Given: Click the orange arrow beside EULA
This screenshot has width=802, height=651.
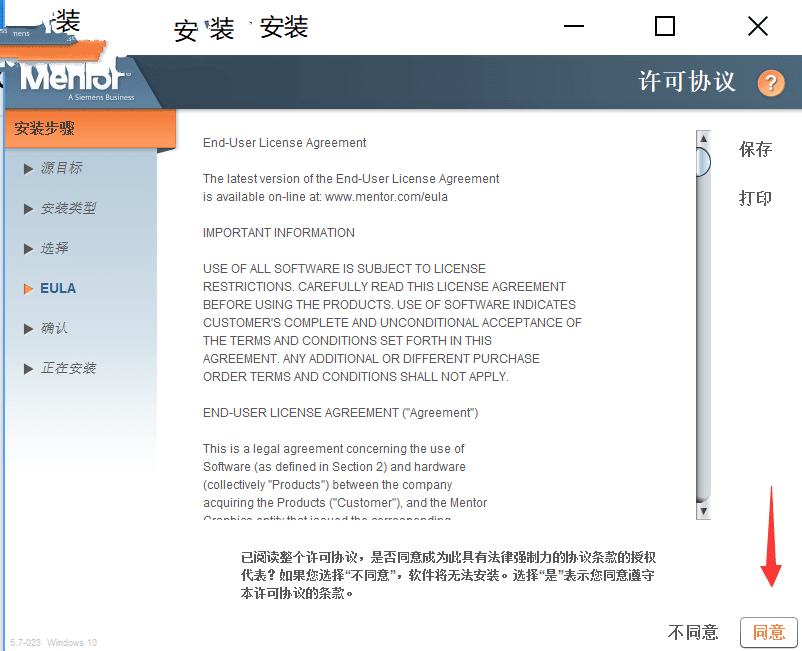Looking at the screenshot, I should point(28,288).
